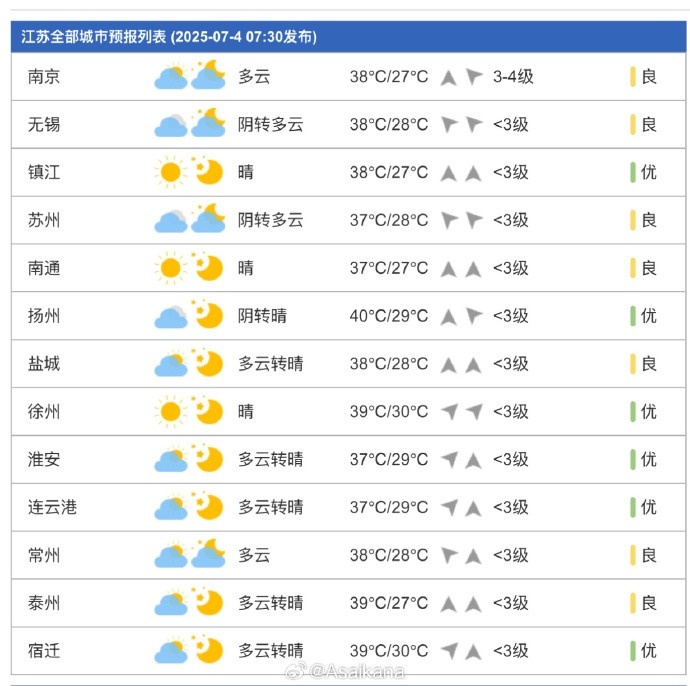Viewport: 690px width, 686px height.
Task: Click Lianyungang's daytime partly cloudy icon
Action: (170, 507)
